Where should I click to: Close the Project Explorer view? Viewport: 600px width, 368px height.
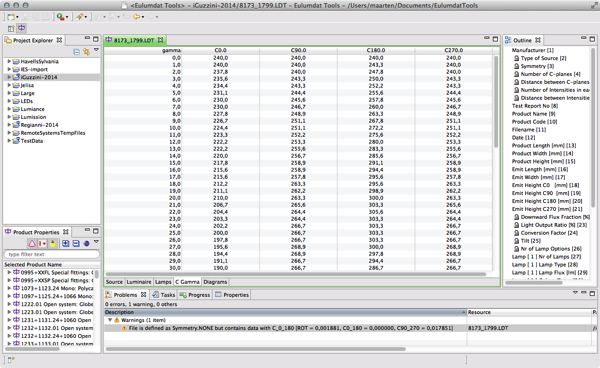(59, 40)
